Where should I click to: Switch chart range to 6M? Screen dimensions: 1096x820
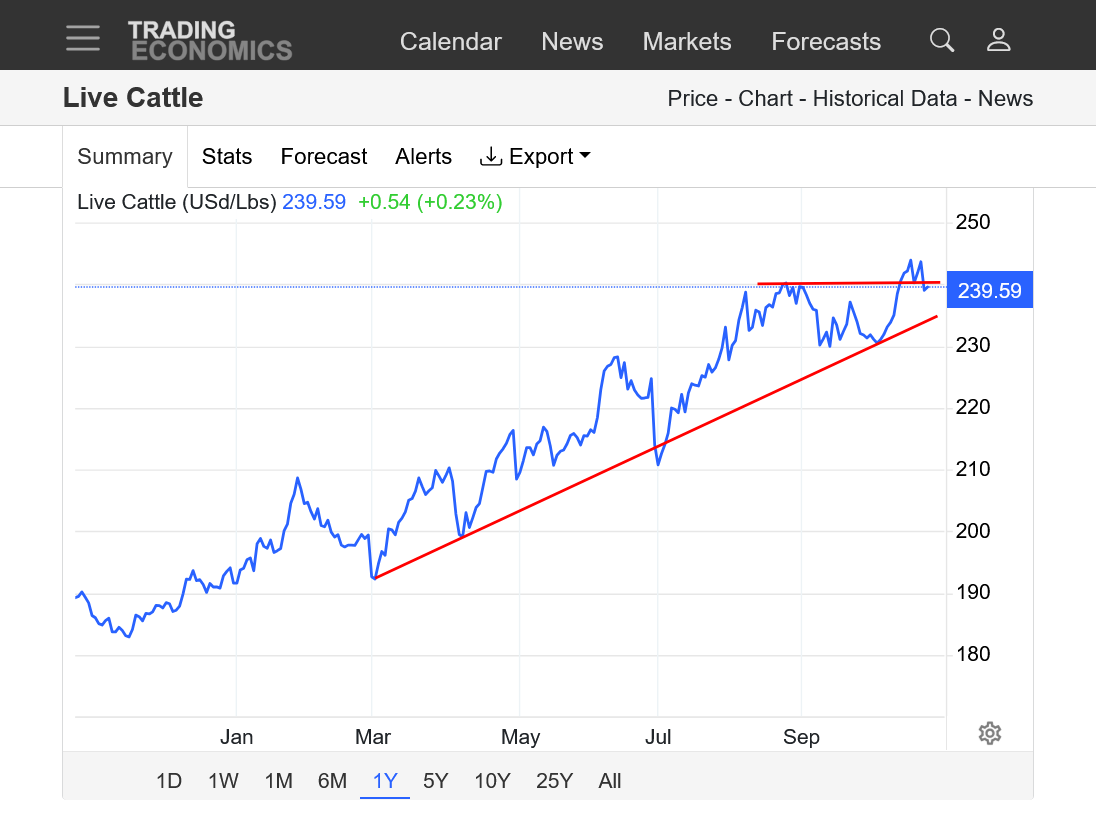(332, 781)
